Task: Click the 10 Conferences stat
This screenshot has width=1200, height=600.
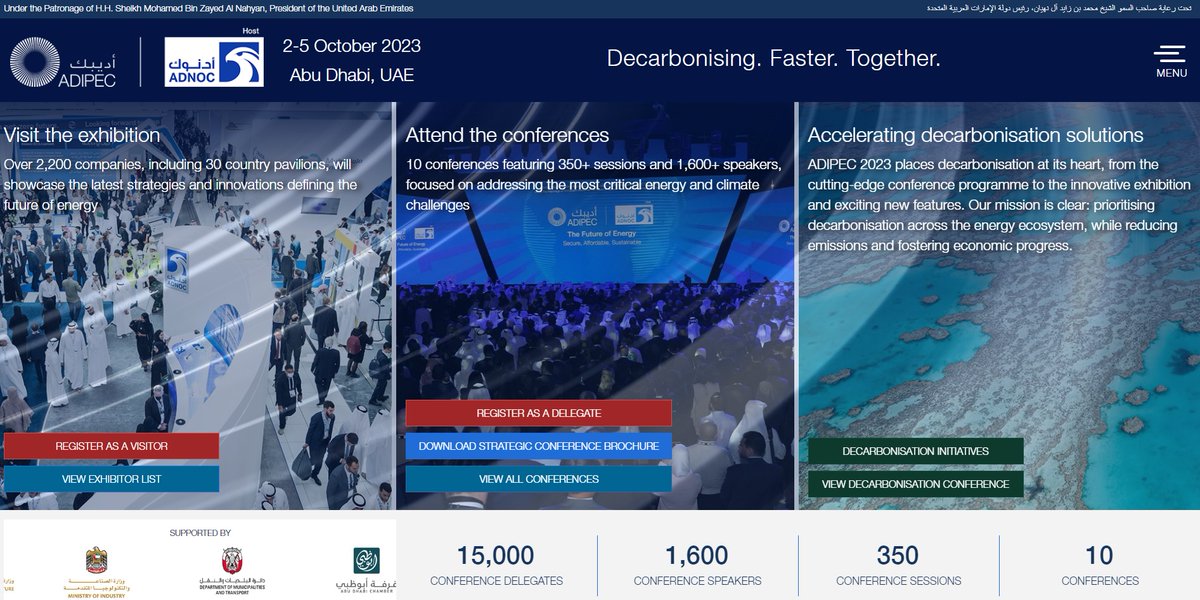Action: 1099,565
